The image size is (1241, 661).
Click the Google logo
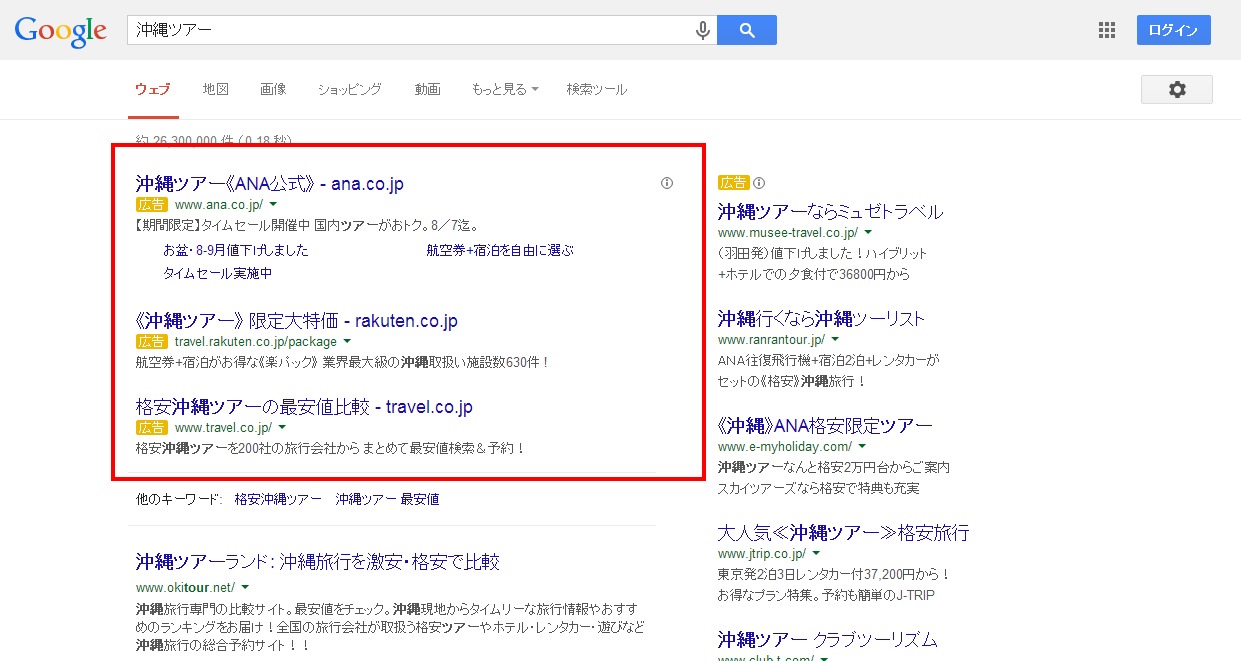coord(60,31)
